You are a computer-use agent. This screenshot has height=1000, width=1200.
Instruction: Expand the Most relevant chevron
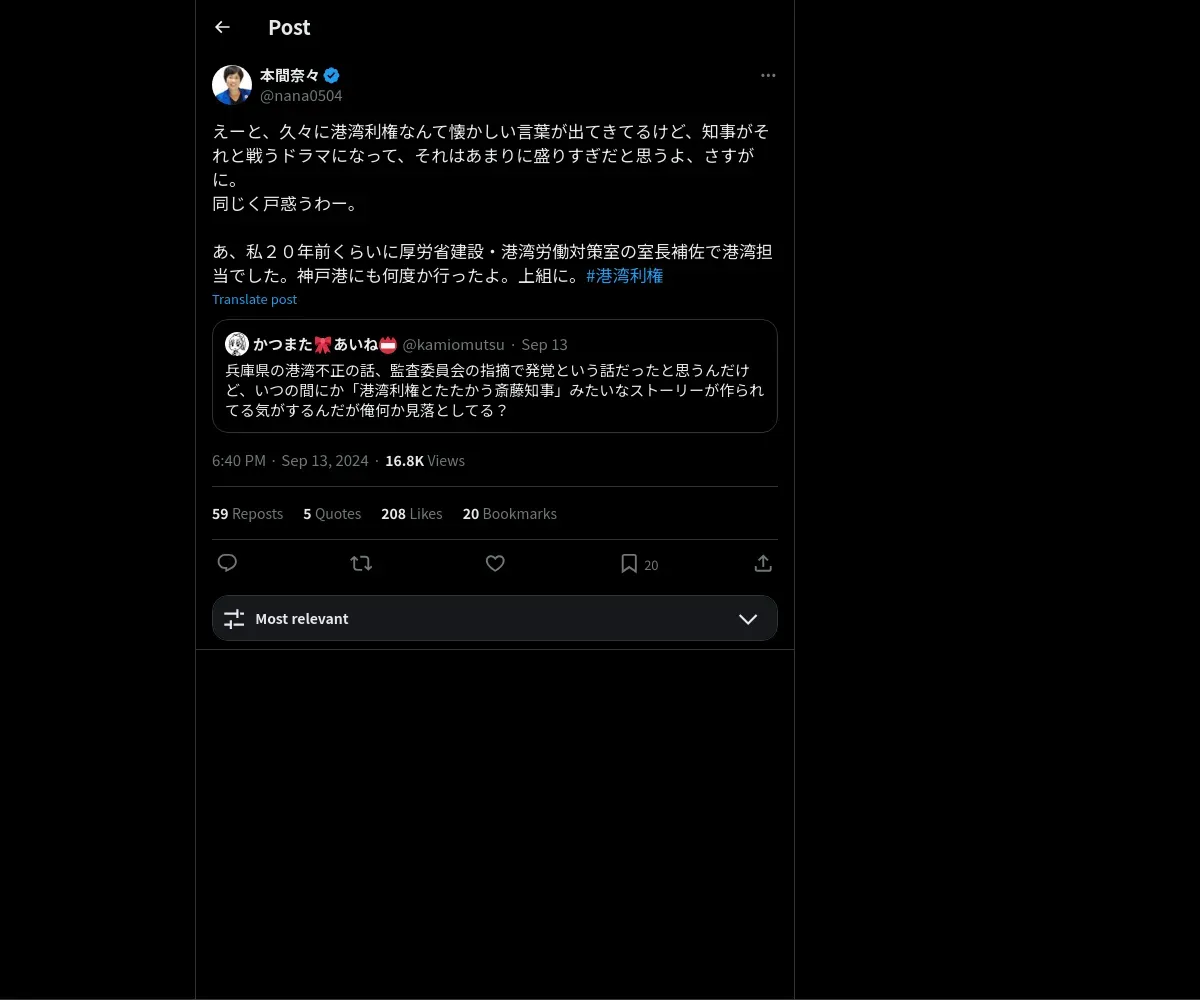[x=748, y=619]
